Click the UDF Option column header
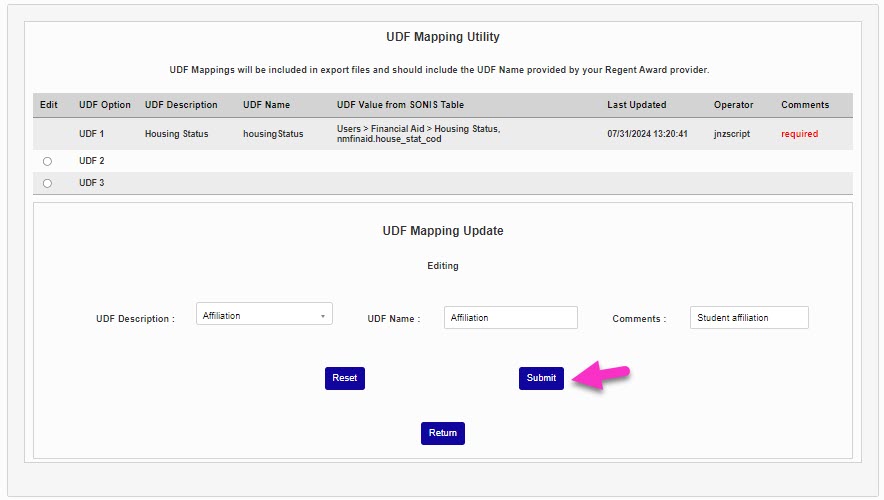The image size is (884, 500). click(105, 105)
